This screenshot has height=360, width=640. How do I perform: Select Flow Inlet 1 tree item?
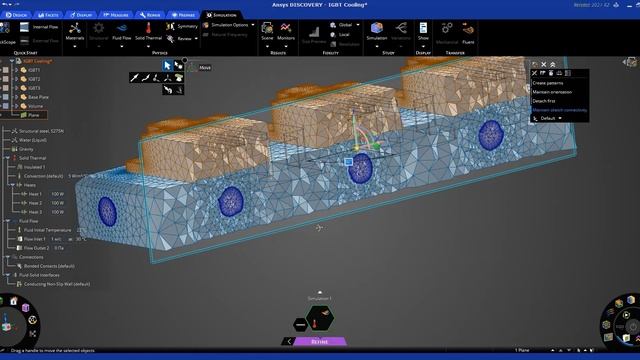pyautogui.click(x=35, y=239)
